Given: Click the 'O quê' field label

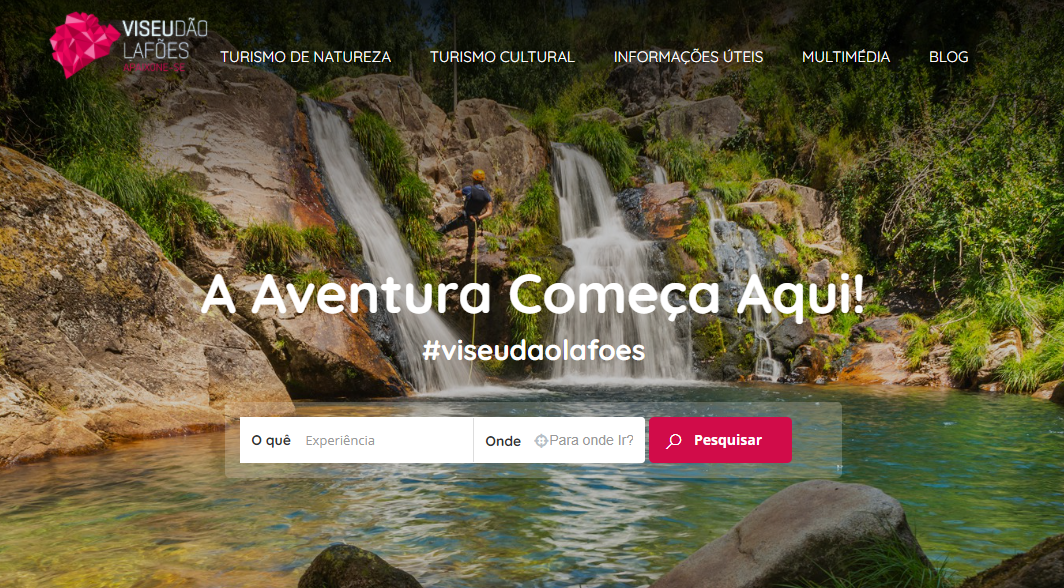Looking at the screenshot, I should (271, 440).
